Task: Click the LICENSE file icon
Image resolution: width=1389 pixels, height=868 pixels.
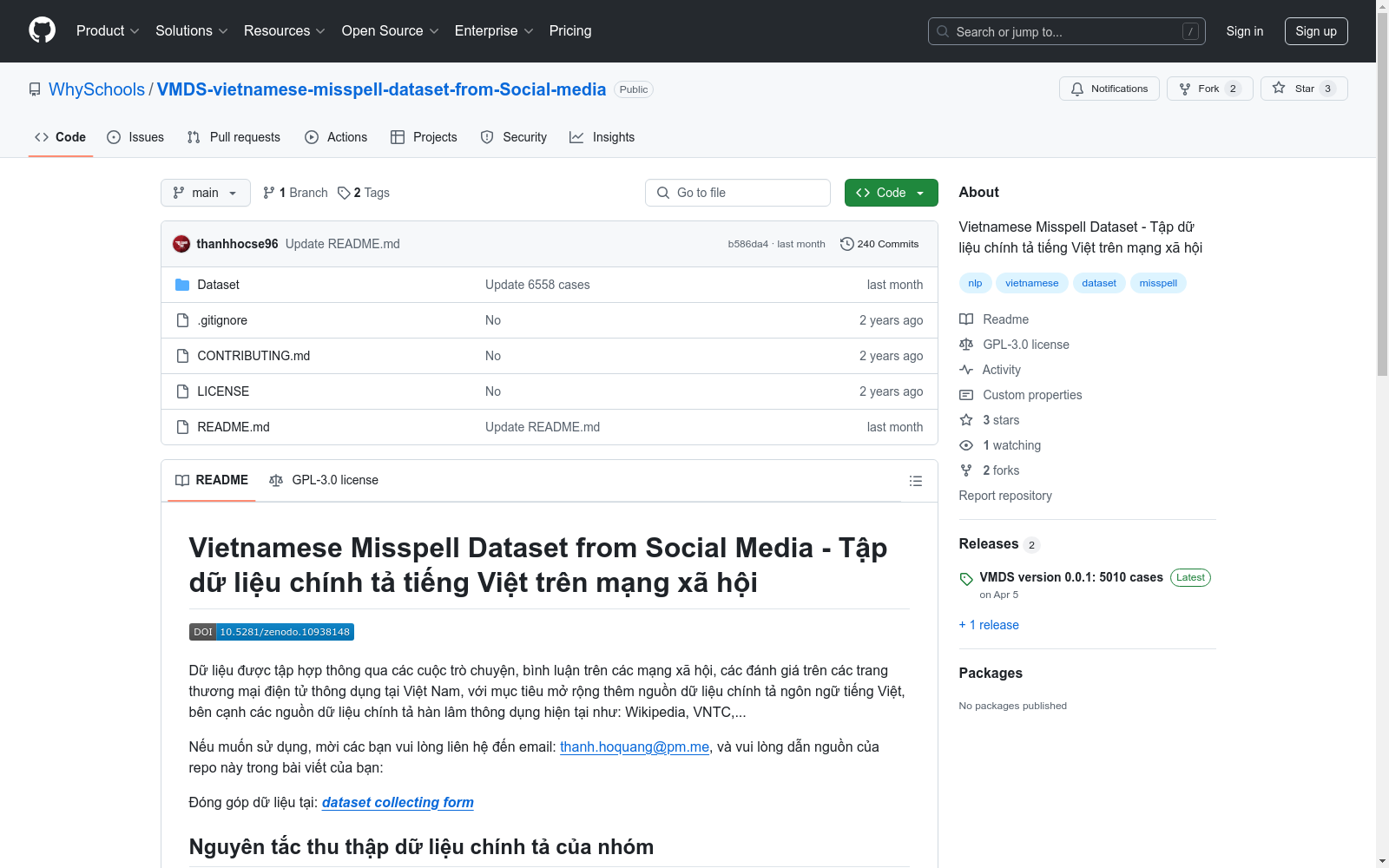Action: point(182,391)
